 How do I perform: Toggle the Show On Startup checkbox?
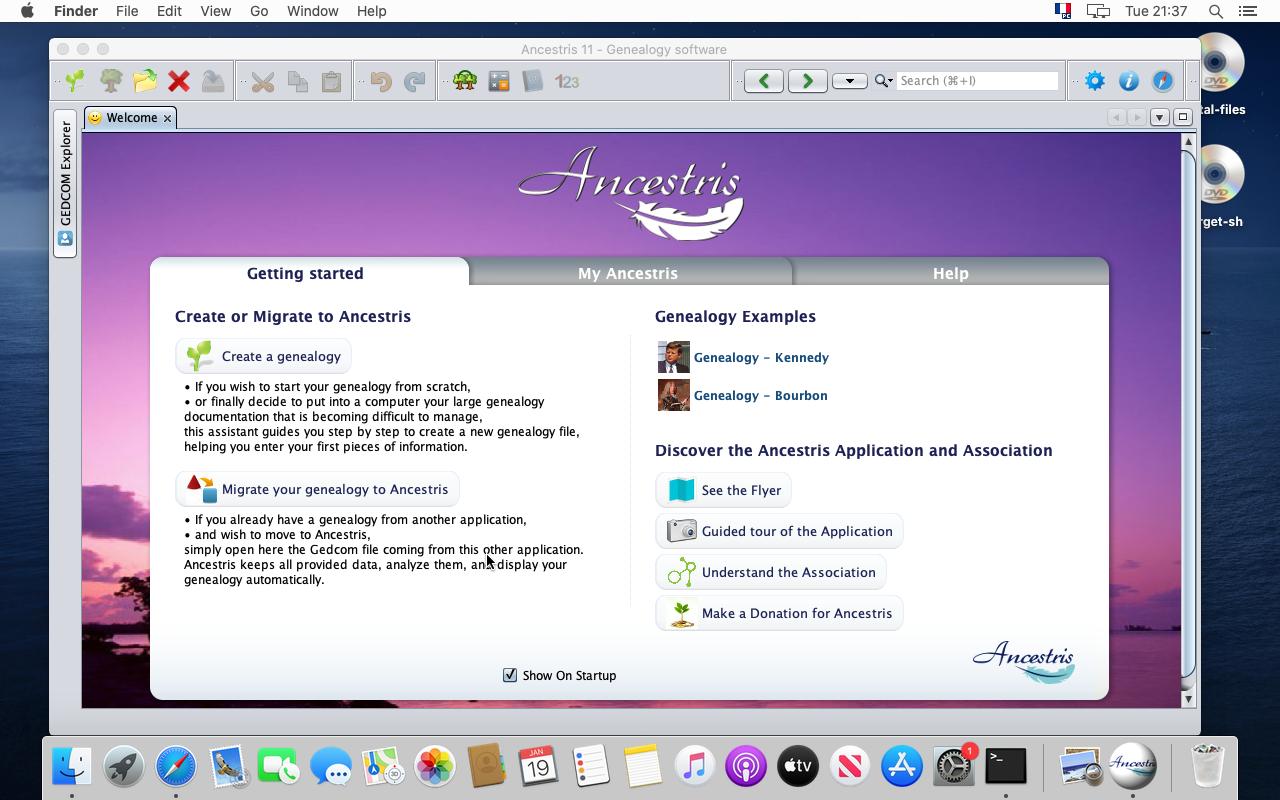click(x=510, y=675)
